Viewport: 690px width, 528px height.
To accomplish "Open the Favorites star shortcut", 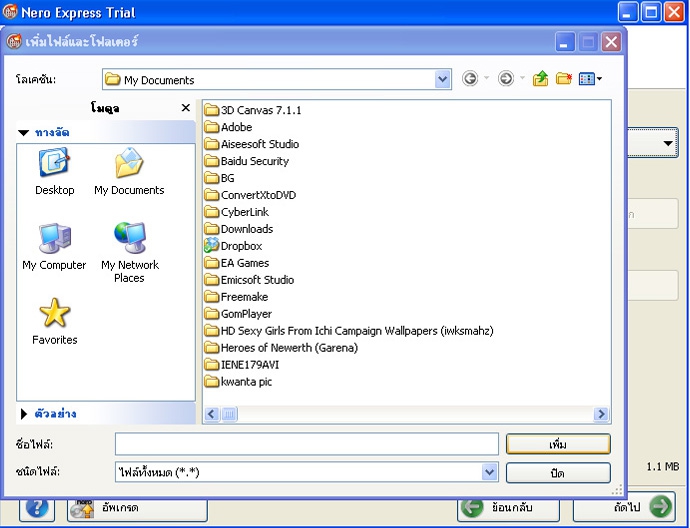I will (55, 313).
